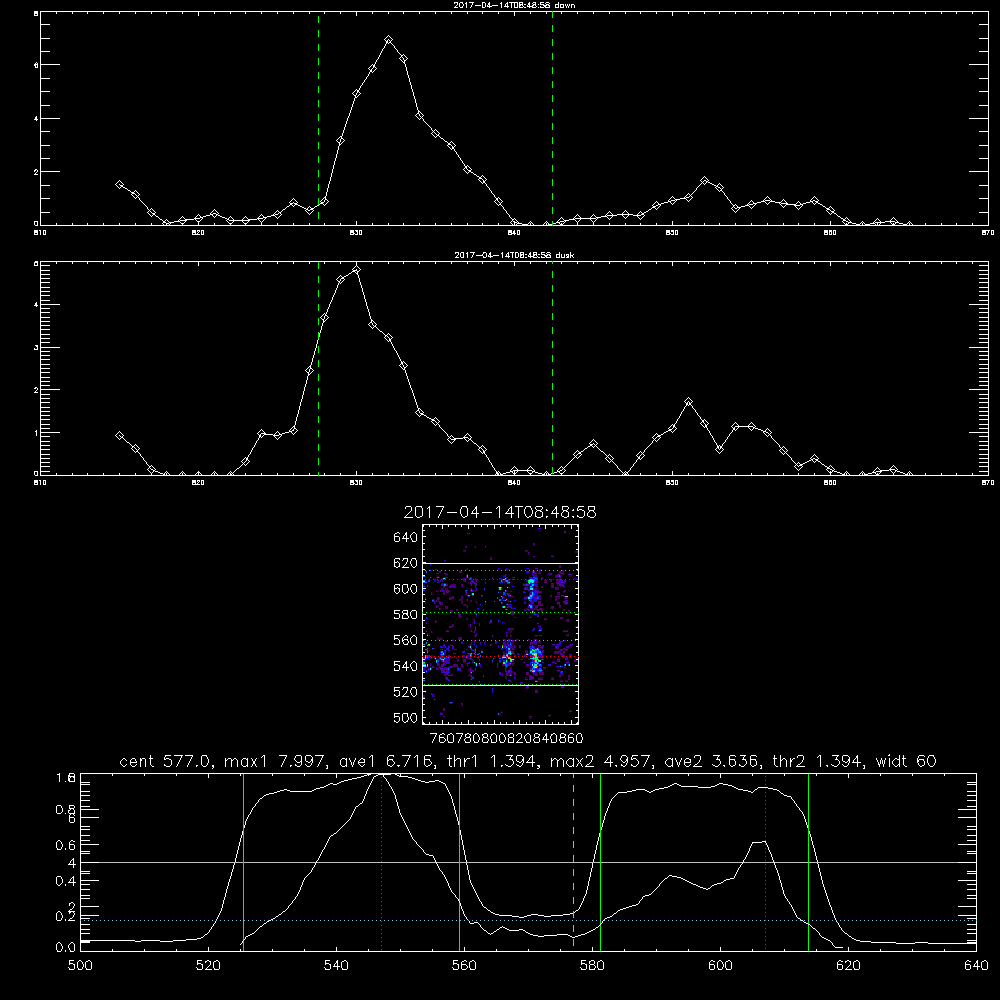Click the left green dashed line in dawn plot

point(318,119)
